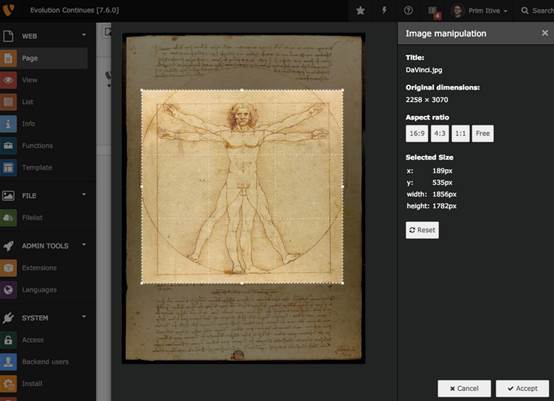Open the Backend users module

point(44,362)
